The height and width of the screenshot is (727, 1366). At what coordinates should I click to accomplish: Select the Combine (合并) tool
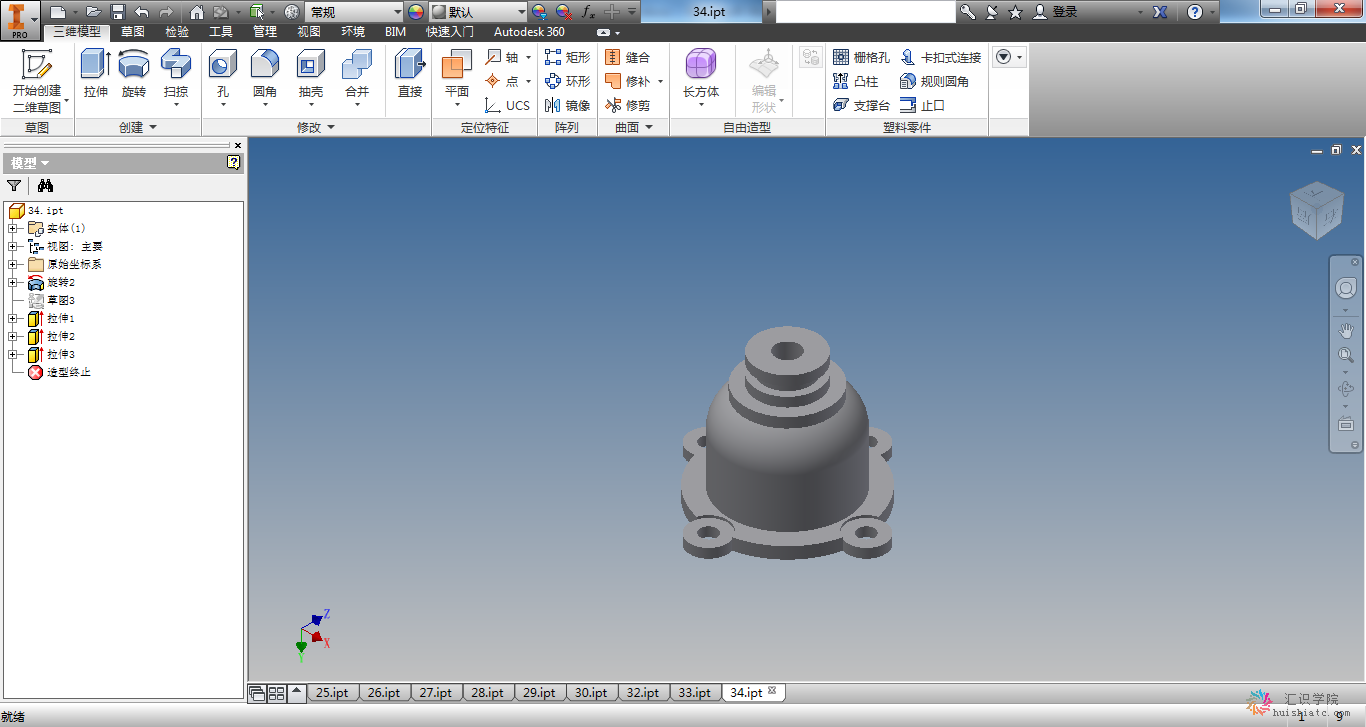point(357,78)
